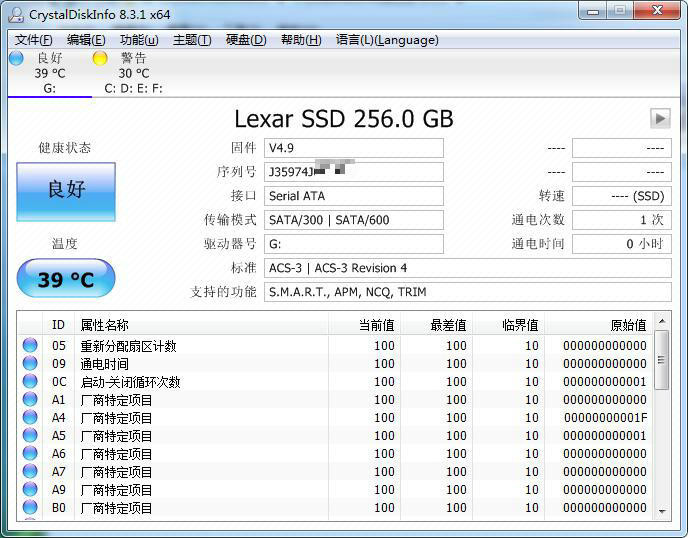Click the blue orb in row A4
688x538 pixels.
30,418
